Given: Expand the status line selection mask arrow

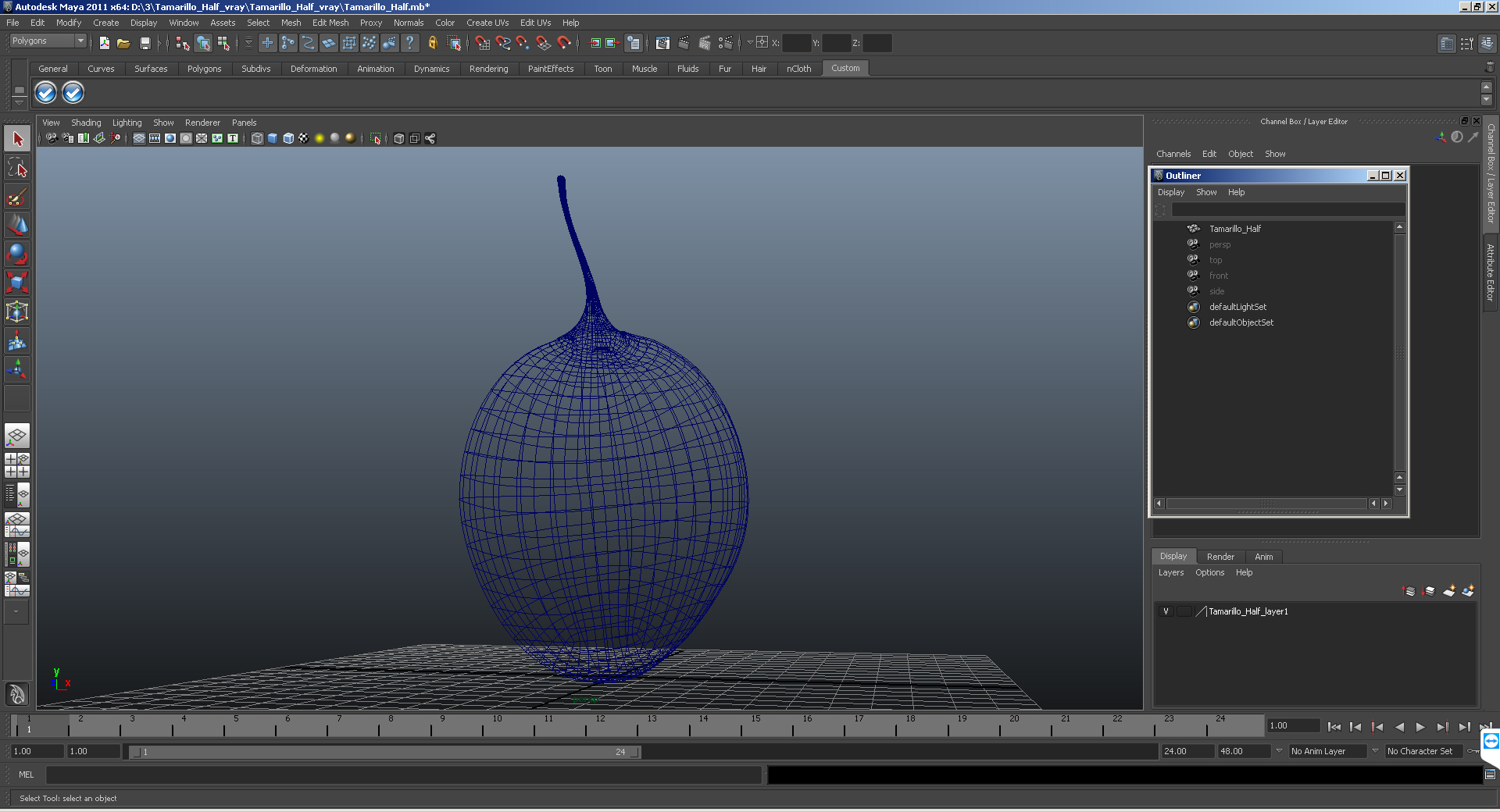Looking at the screenshot, I should 248,43.
